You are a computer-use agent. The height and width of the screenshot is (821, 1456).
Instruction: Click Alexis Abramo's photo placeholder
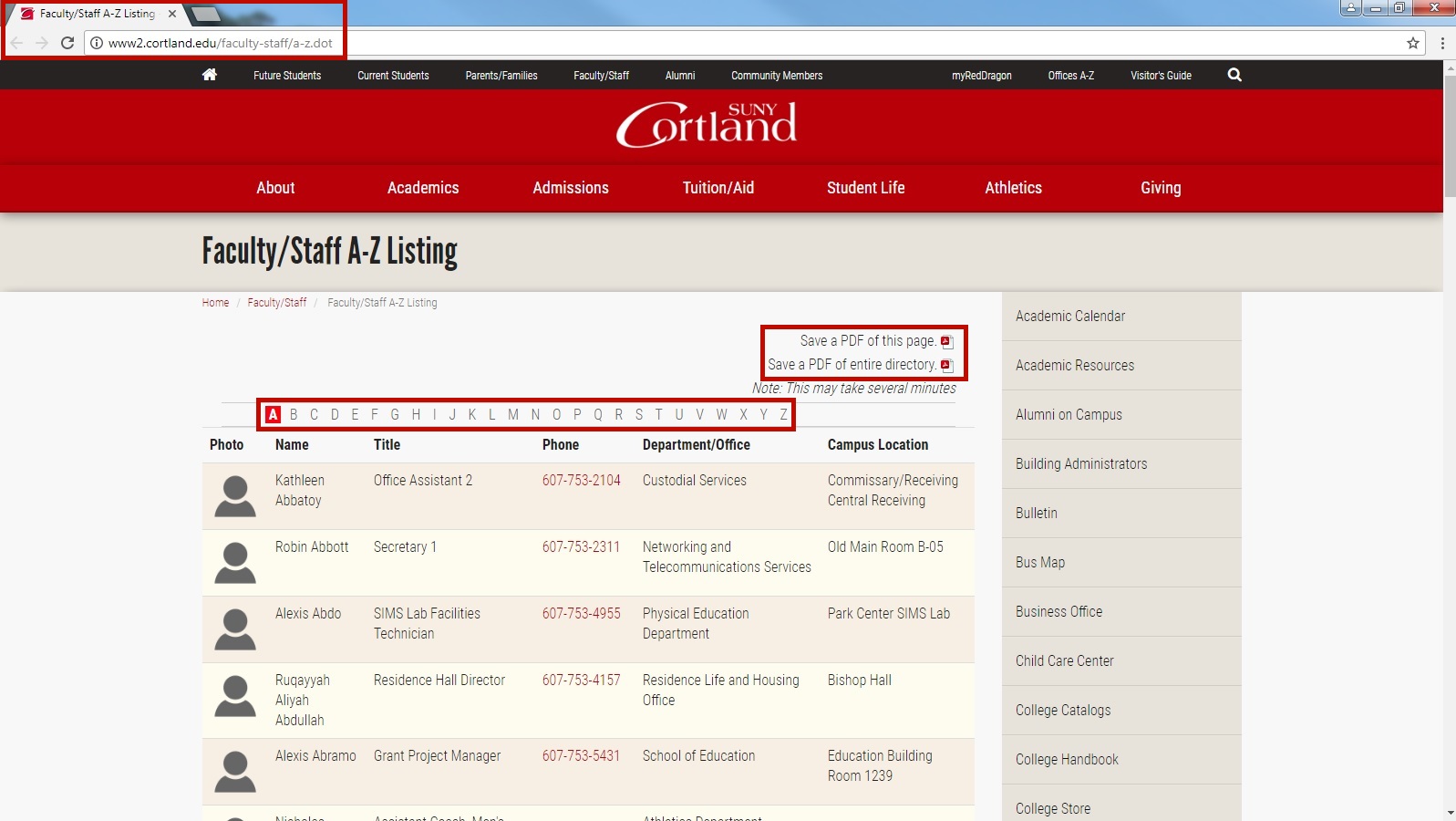(235, 772)
